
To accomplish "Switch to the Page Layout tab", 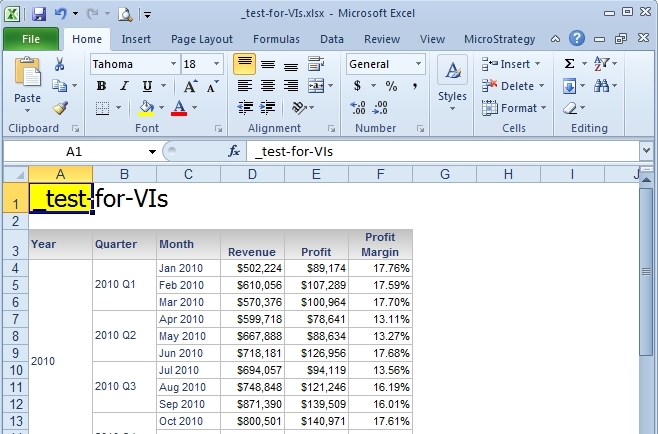I will click(202, 39).
